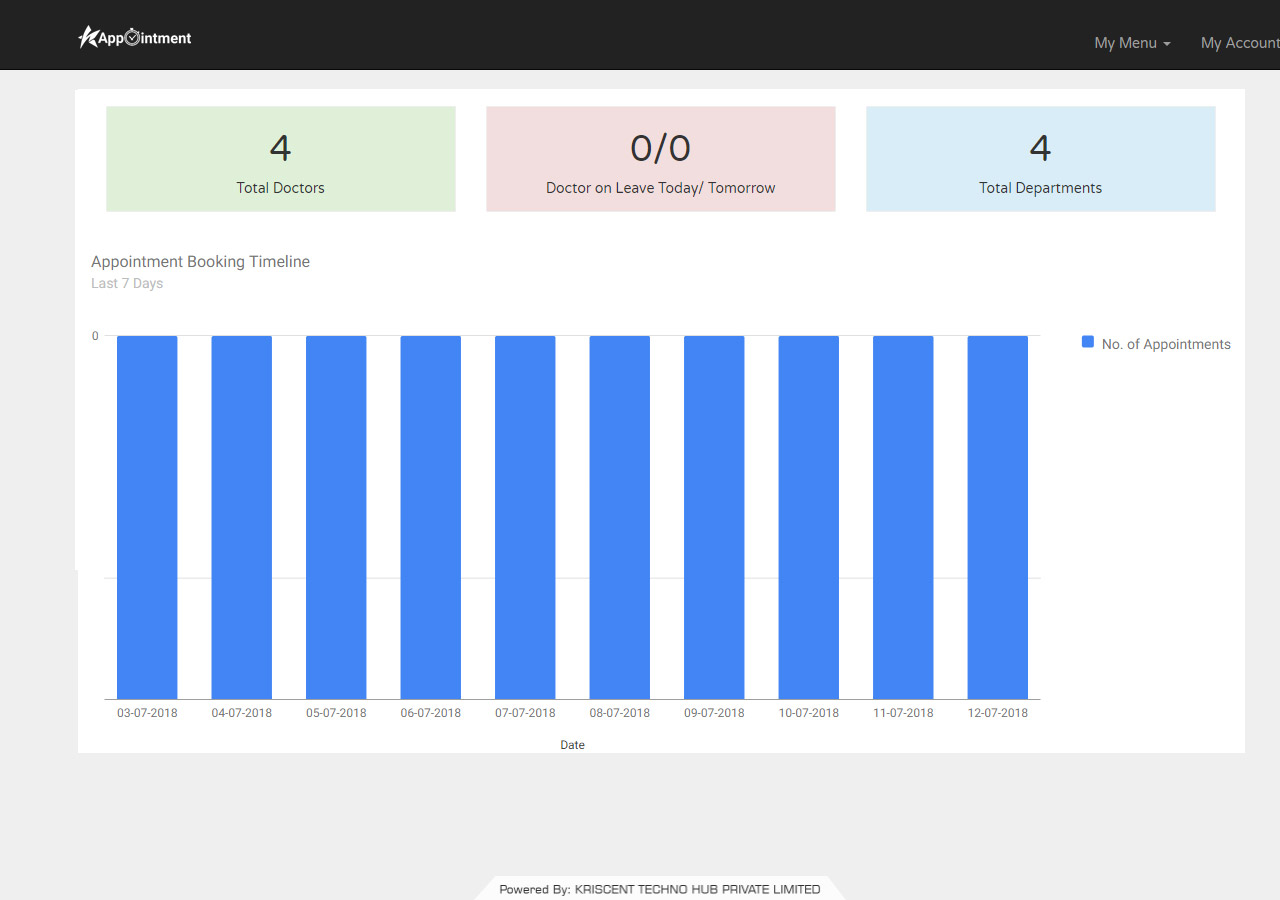Image resolution: width=1280 pixels, height=900 pixels.
Task: Click the 12-07-2018 axis date label
Action: [998, 713]
